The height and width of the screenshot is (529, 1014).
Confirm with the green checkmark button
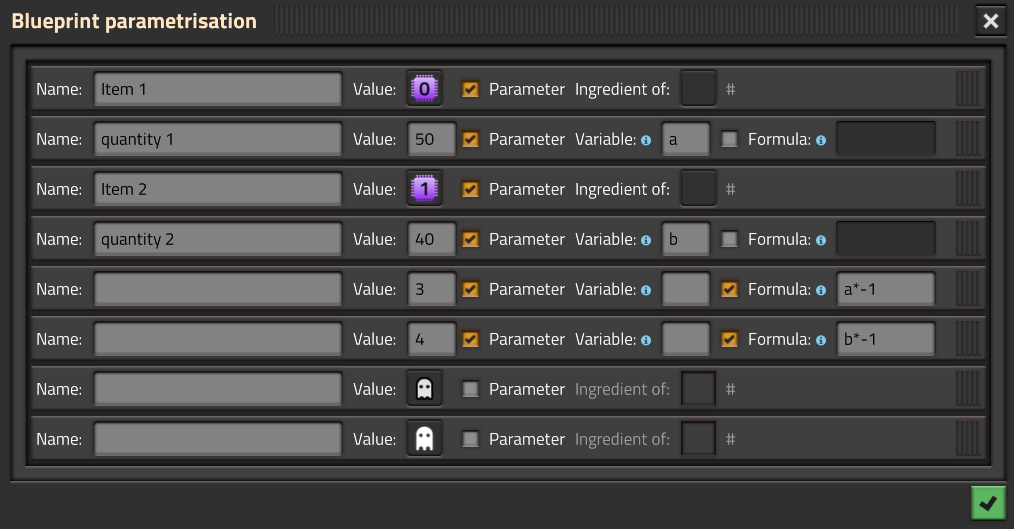tap(988, 503)
